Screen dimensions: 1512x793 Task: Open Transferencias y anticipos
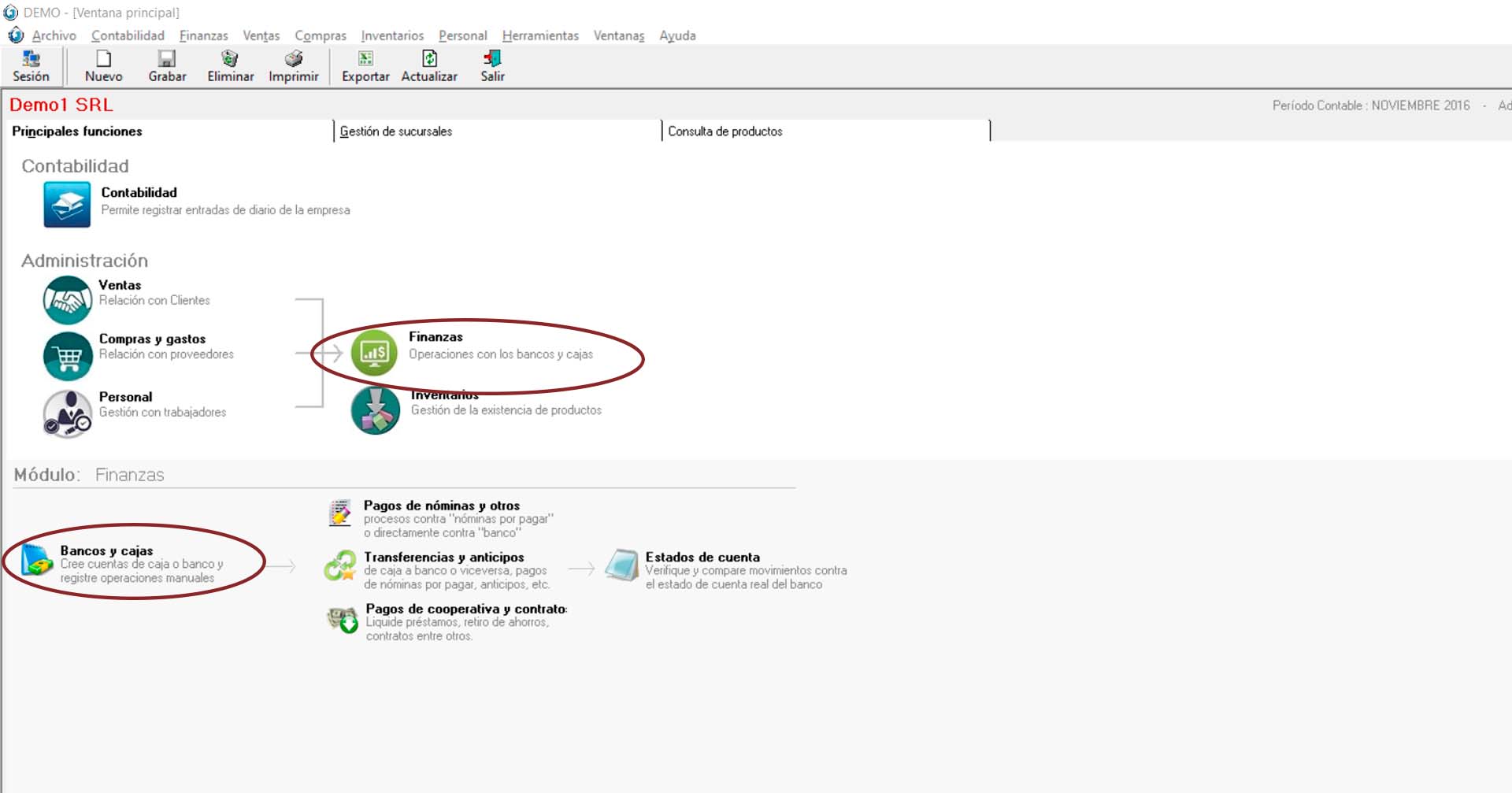click(443, 558)
